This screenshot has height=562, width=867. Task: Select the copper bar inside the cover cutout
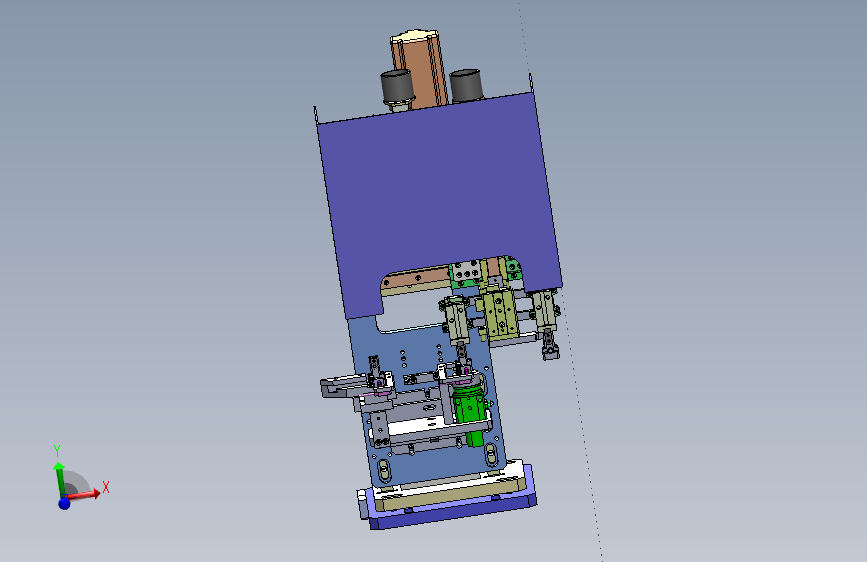click(x=418, y=277)
